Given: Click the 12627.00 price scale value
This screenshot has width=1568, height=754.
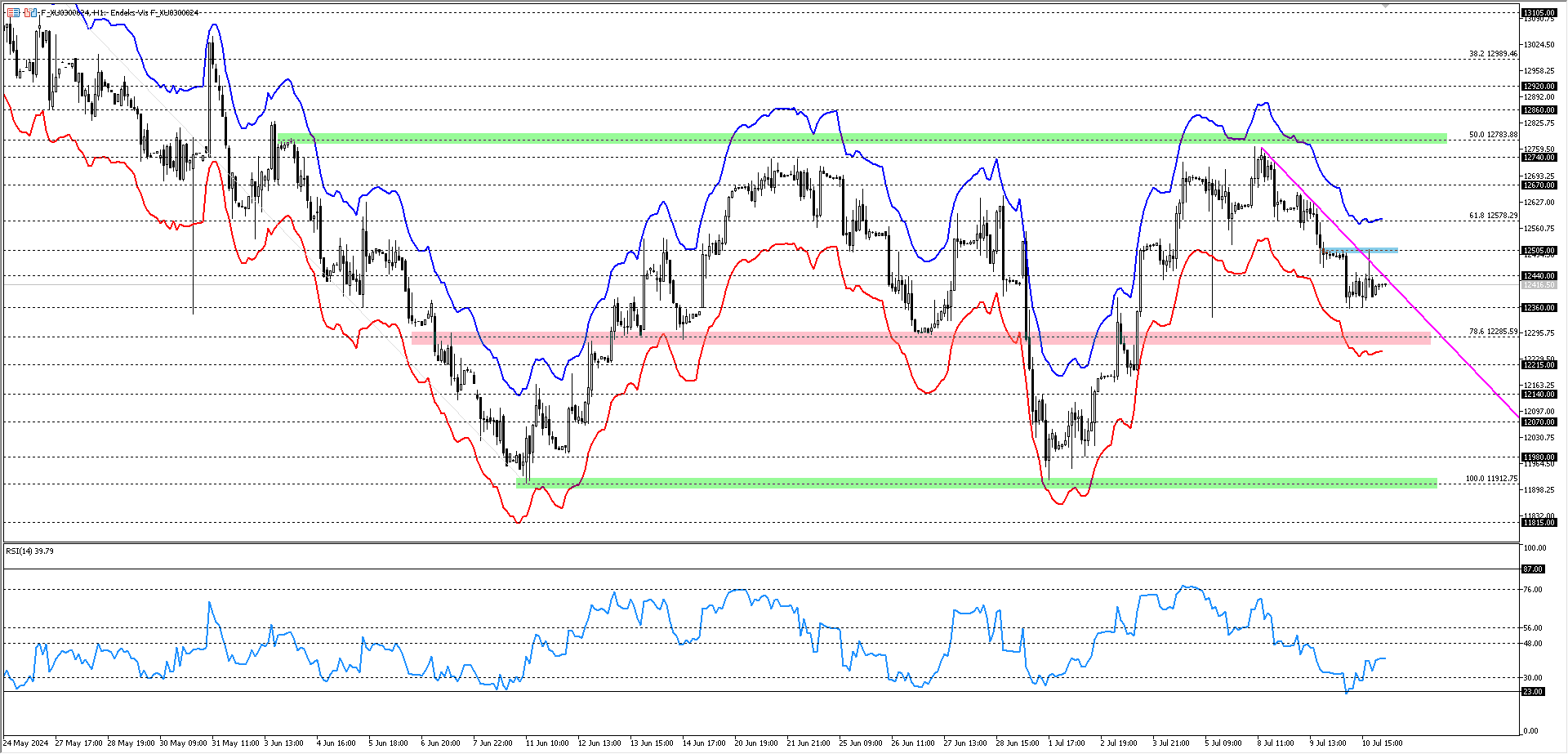Looking at the screenshot, I should pyautogui.click(x=1539, y=203).
